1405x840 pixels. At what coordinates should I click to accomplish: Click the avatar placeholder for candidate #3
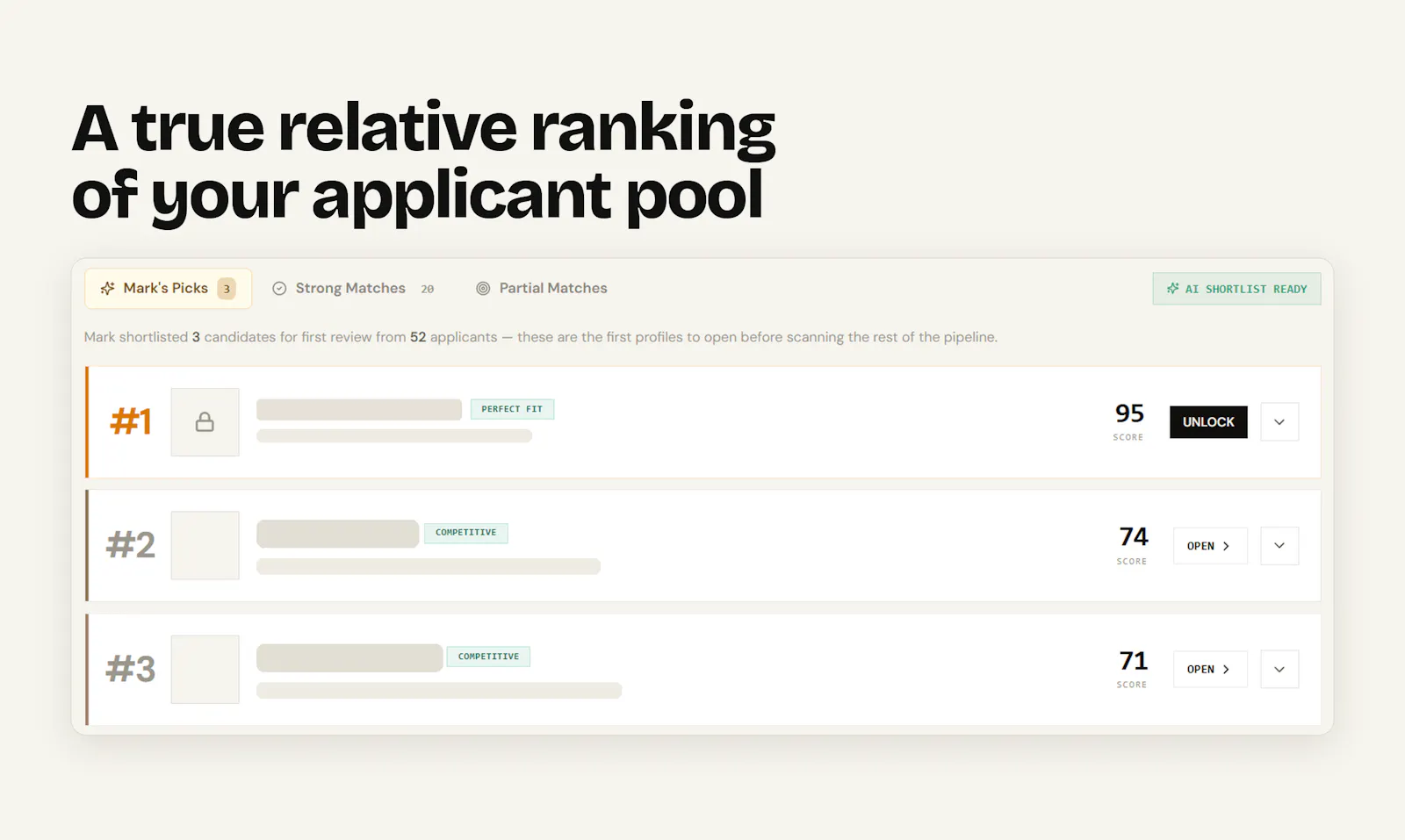coord(205,669)
